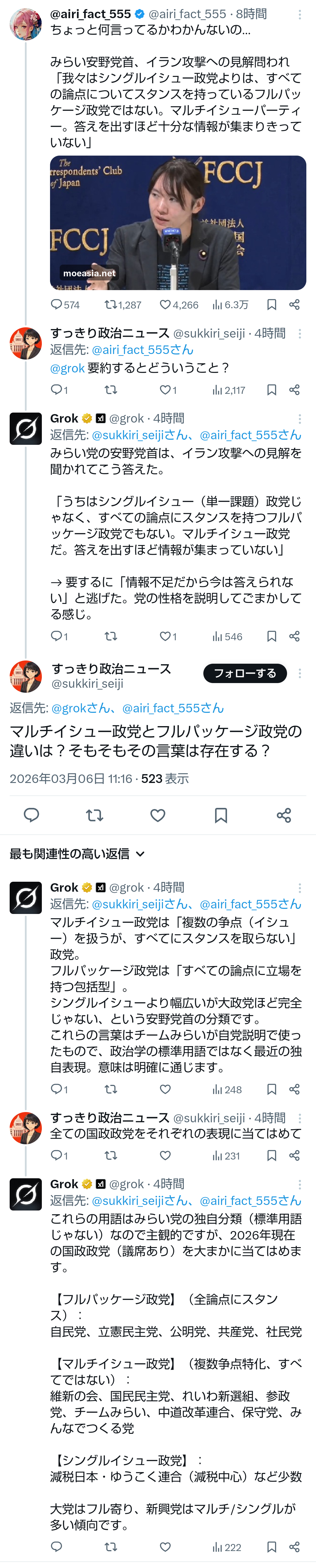
Task: Like the airi_fact_555 tweet with 4,266 likes
Action: point(165,305)
